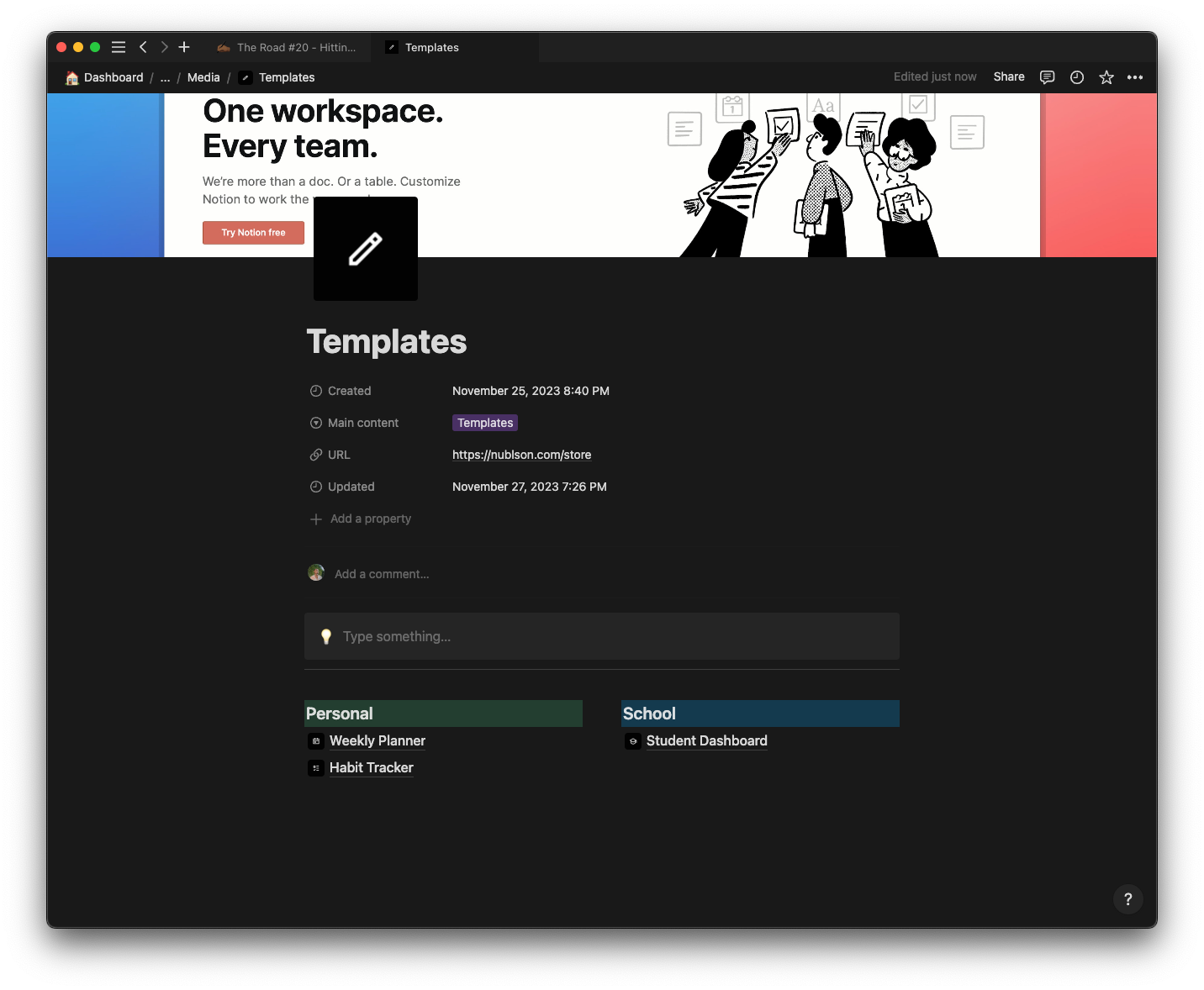
Task: Click the house icon beside Dashboard
Action: pos(72,77)
